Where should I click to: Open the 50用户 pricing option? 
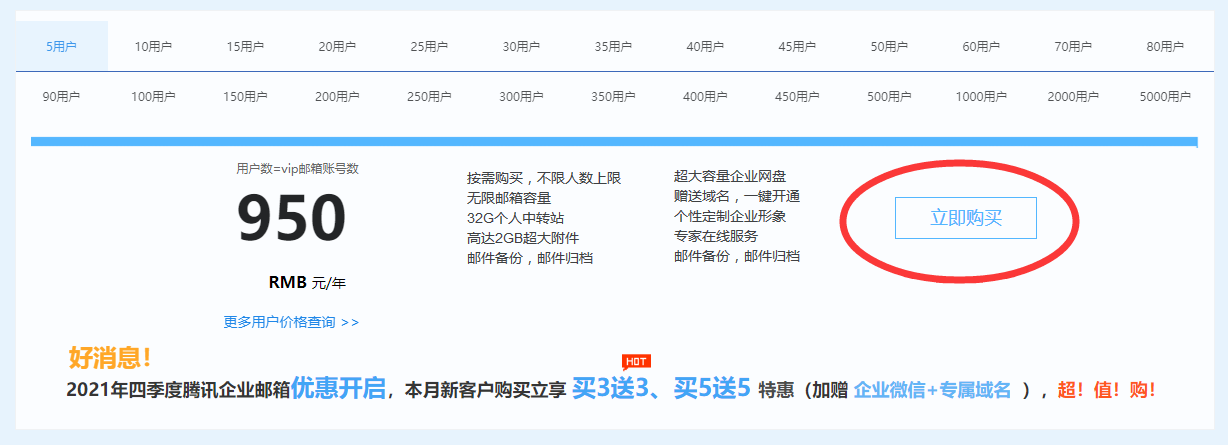[x=889, y=46]
